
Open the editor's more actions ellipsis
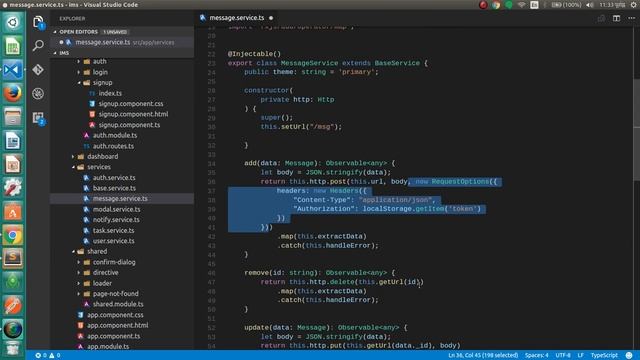tap(631, 18)
